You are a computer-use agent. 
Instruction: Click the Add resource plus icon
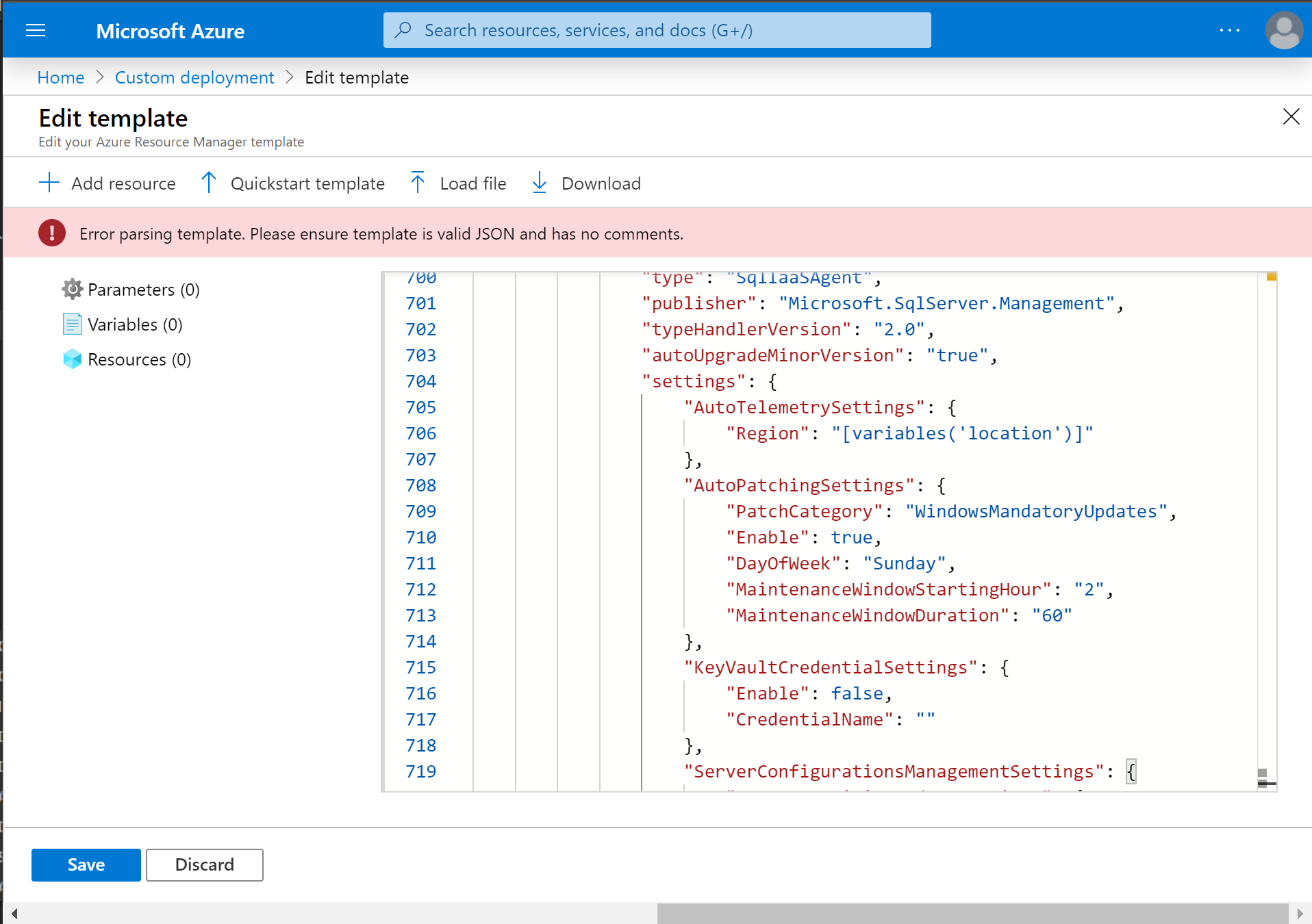pos(49,183)
